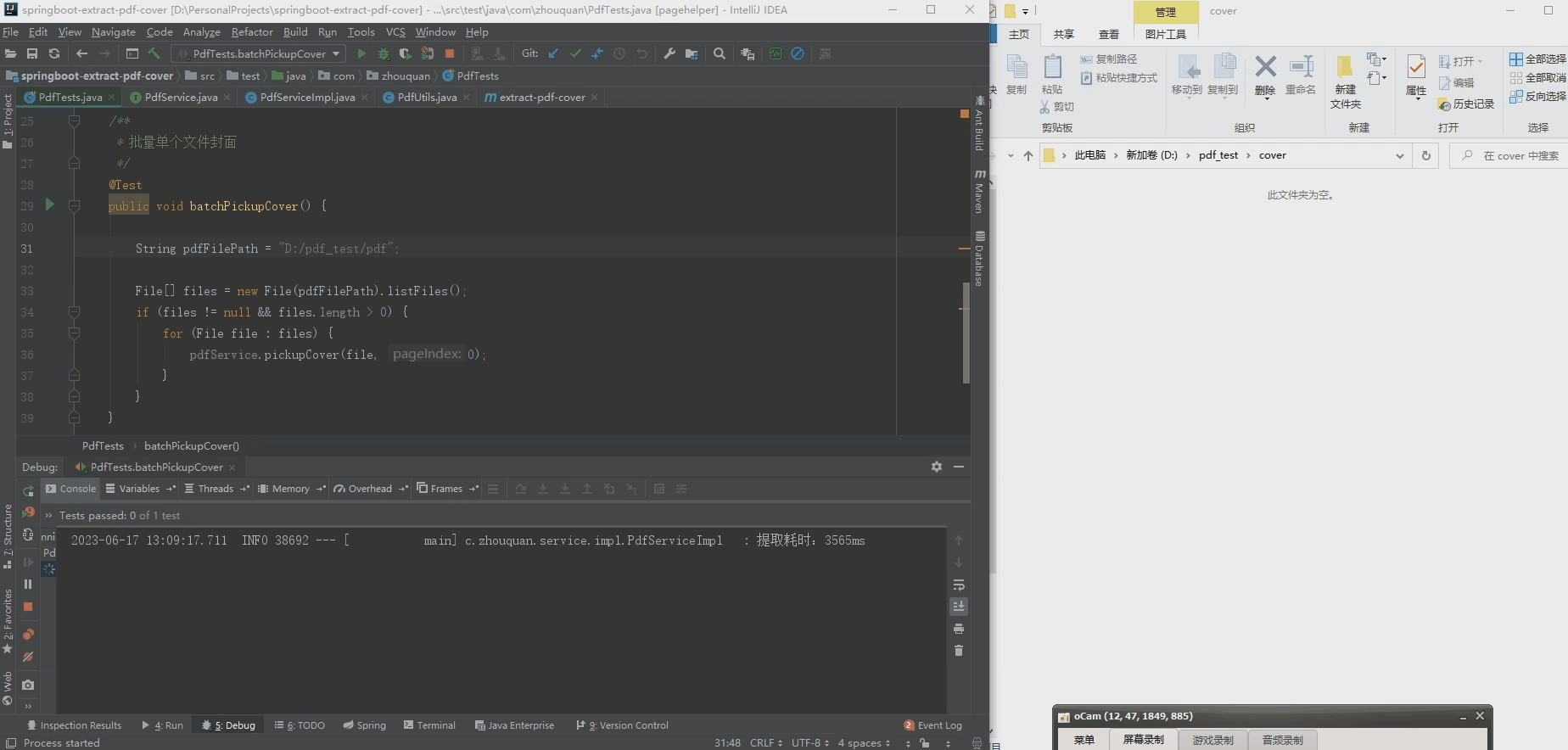Image resolution: width=1568 pixels, height=750 pixels.
Task: Open the UTF-8 encoding selector
Action: [810, 742]
